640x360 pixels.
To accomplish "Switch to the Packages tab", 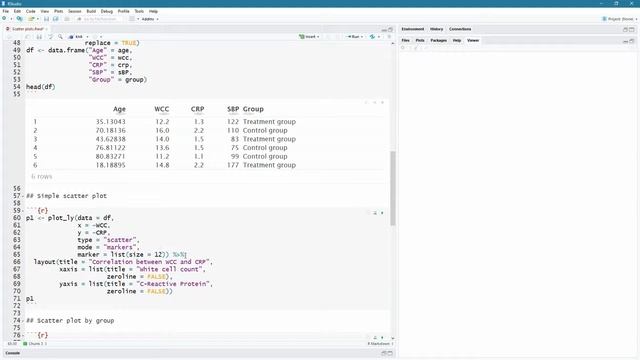I will 438,40.
